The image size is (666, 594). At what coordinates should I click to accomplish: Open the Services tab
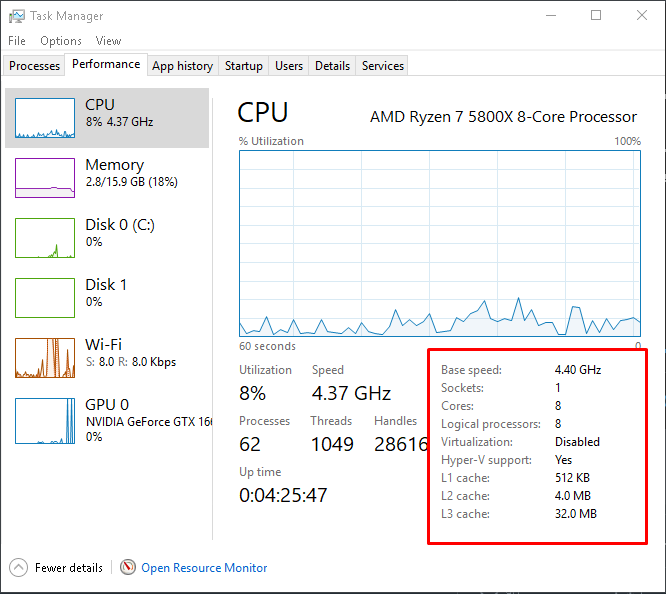(x=383, y=66)
